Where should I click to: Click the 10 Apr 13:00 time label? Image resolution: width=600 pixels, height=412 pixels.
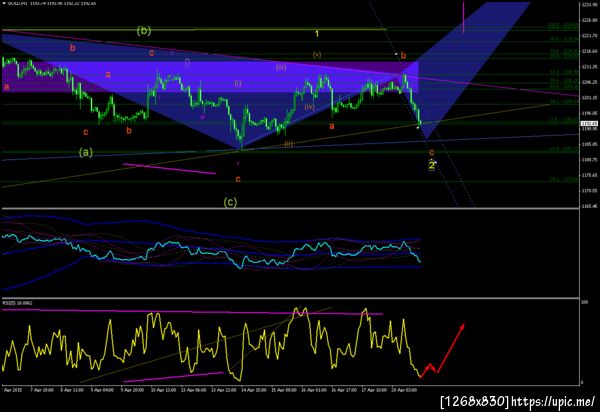[x=163, y=390]
